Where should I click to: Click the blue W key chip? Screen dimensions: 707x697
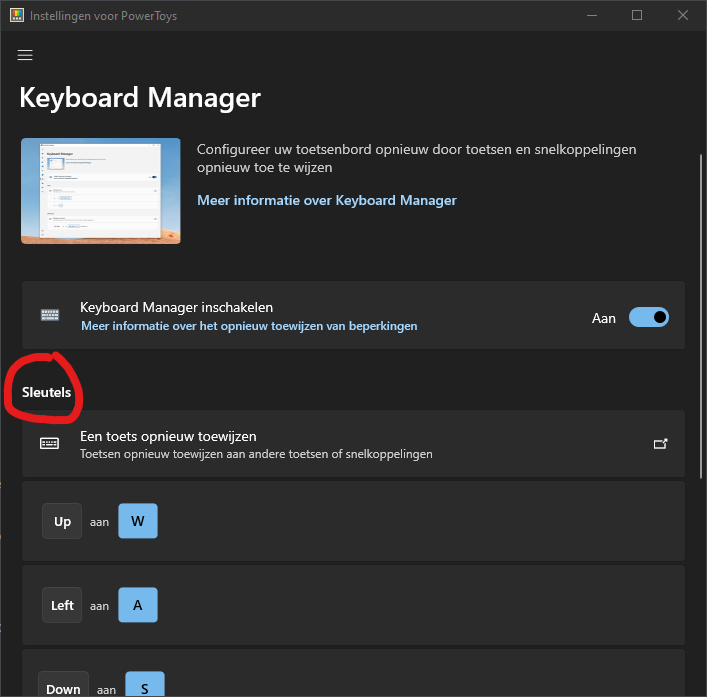[x=138, y=521]
